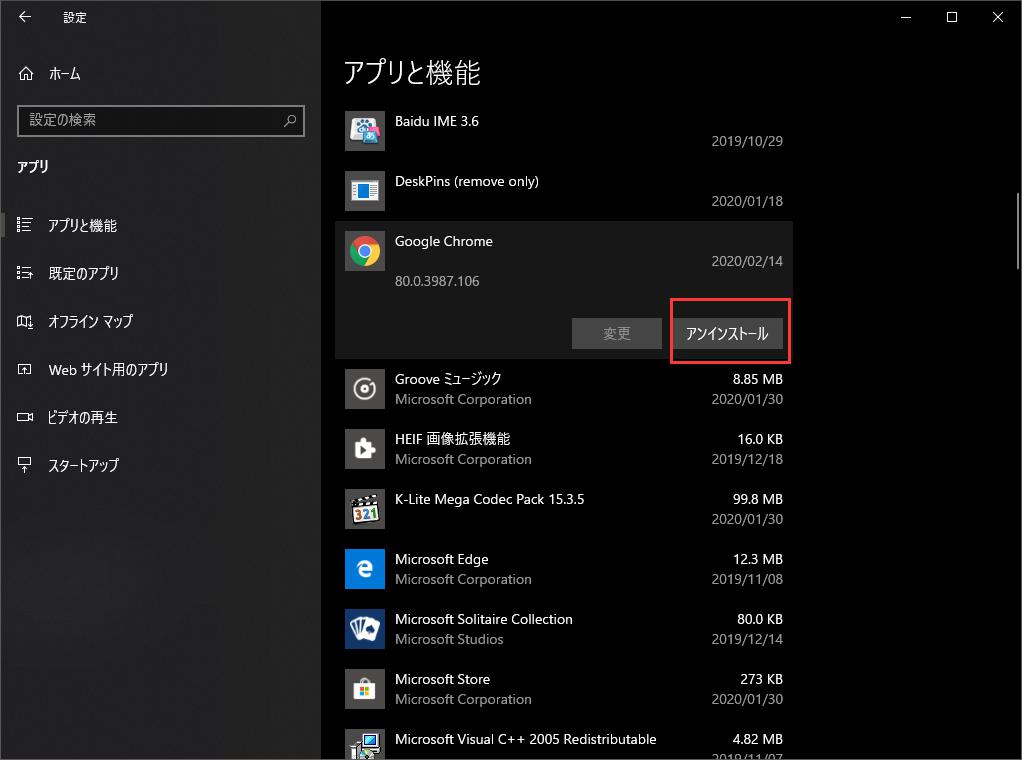
Task: Select the Baidu IME app icon
Action: pyautogui.click(x=365, y=130)
